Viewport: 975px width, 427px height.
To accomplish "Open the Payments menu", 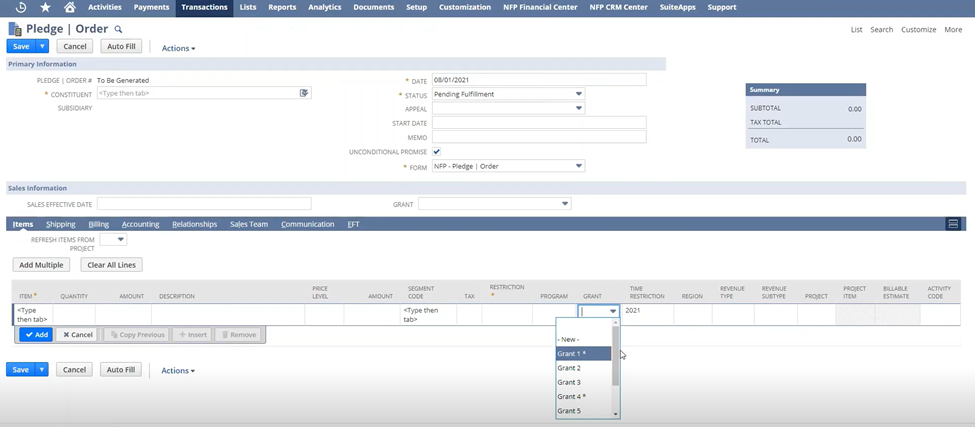I will (x=151, y=7).
